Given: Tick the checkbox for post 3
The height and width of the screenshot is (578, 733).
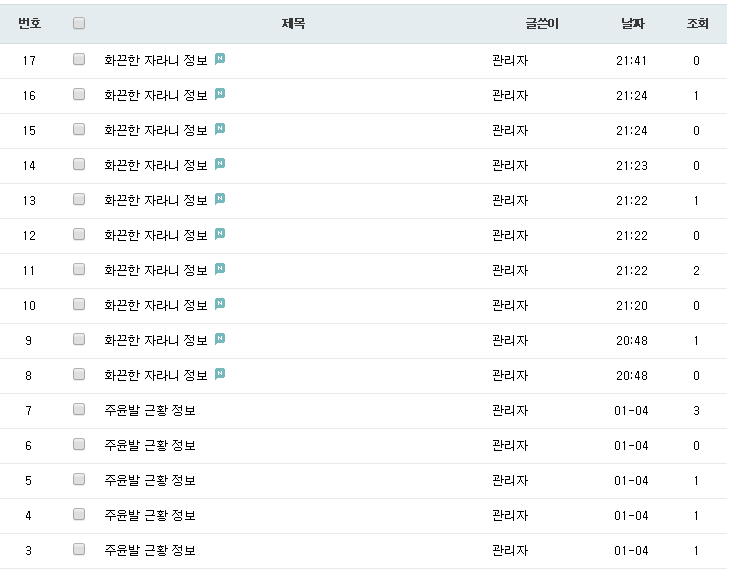Looking at the screenshot, I should click(79, 550).
